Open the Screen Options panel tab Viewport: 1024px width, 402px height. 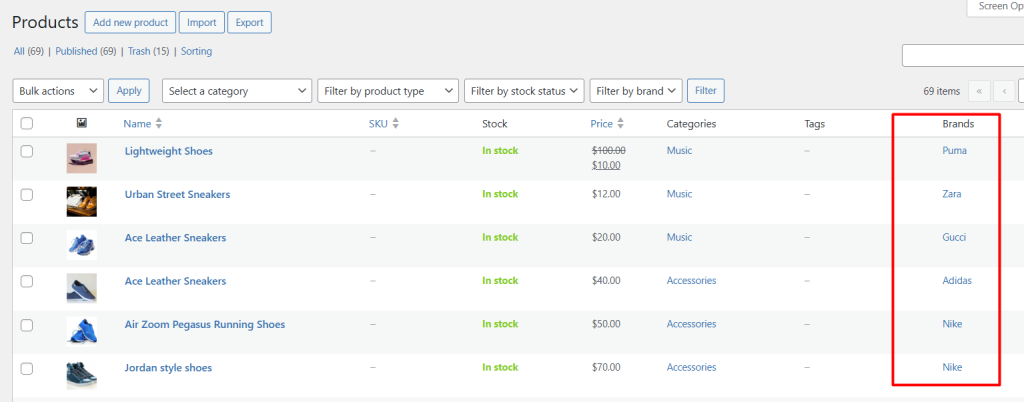(995, 7)
